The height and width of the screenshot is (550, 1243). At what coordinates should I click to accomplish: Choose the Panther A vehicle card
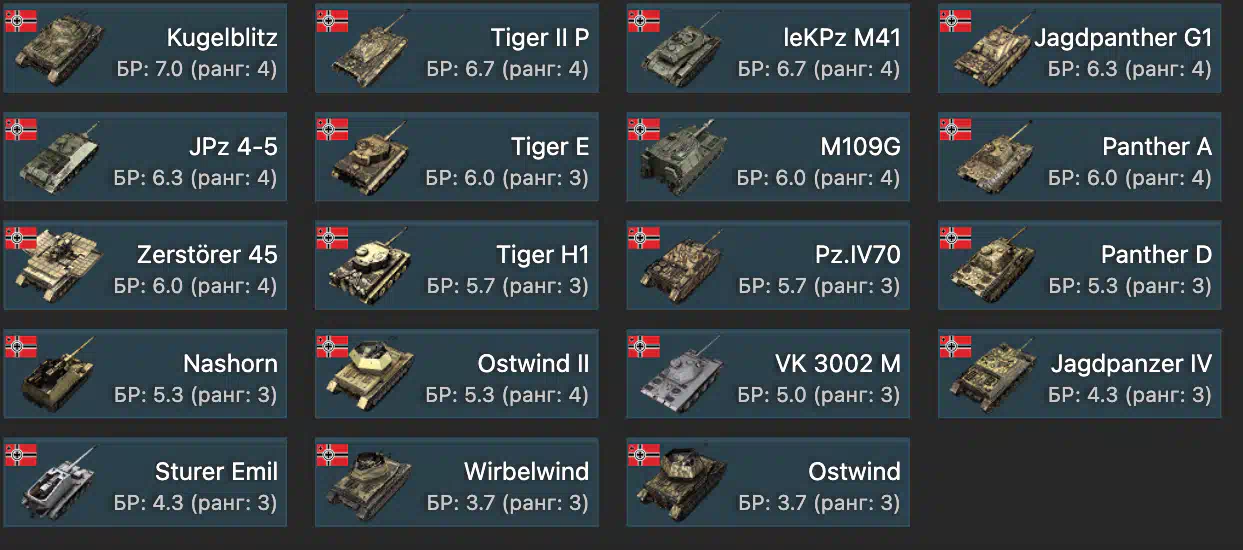(1079, 156)
